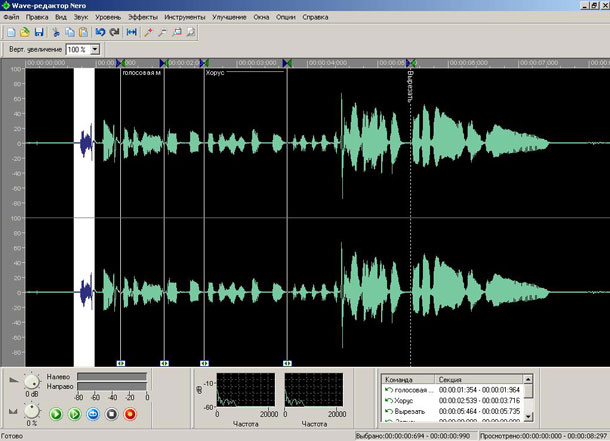Image resolution: width=610 pixels, height=441 pixels.
Task: Open the Верт. увеличение dropdown arrow
Action: coord(95,49)
